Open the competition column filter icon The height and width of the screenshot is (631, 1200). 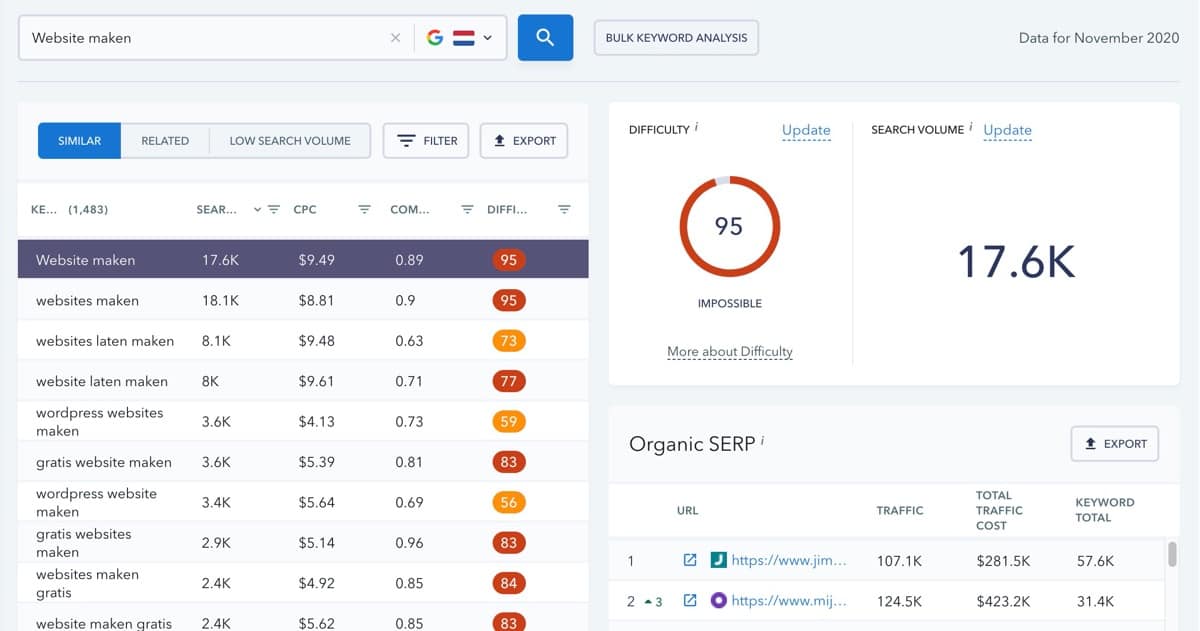[x=467, y=210]
